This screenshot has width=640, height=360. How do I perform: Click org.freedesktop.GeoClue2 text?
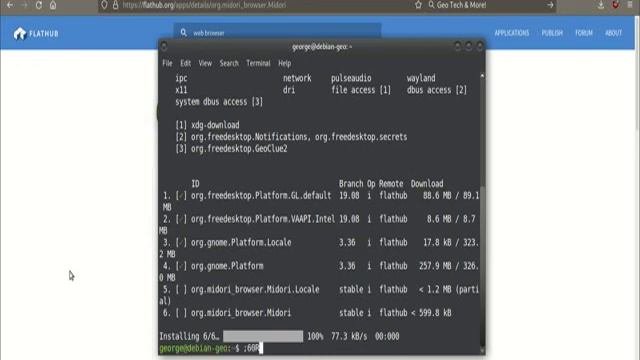[239, 149]
